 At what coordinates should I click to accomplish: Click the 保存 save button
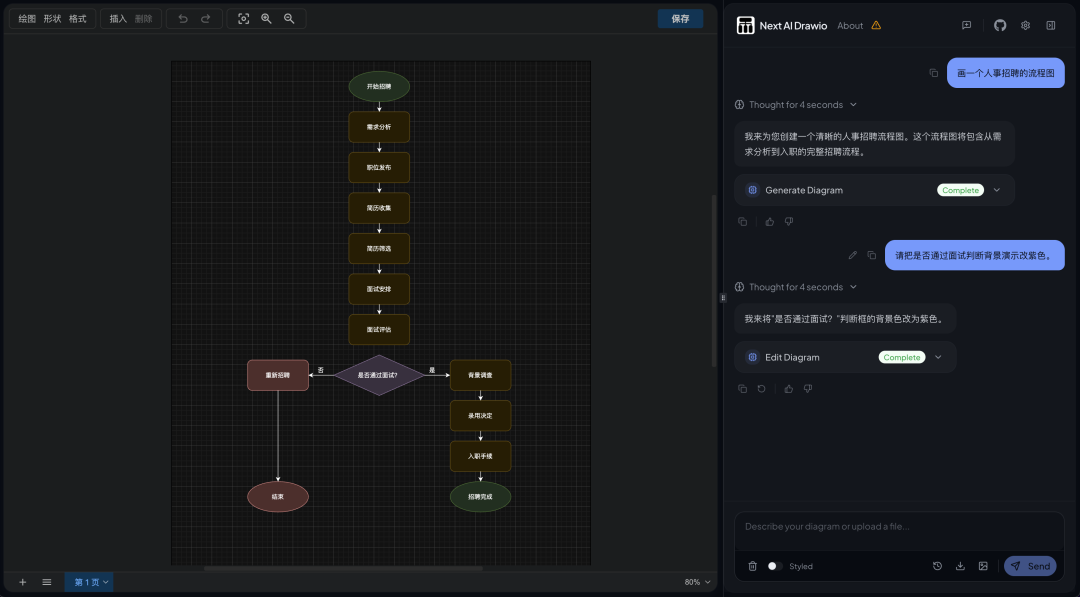[680, 19]
